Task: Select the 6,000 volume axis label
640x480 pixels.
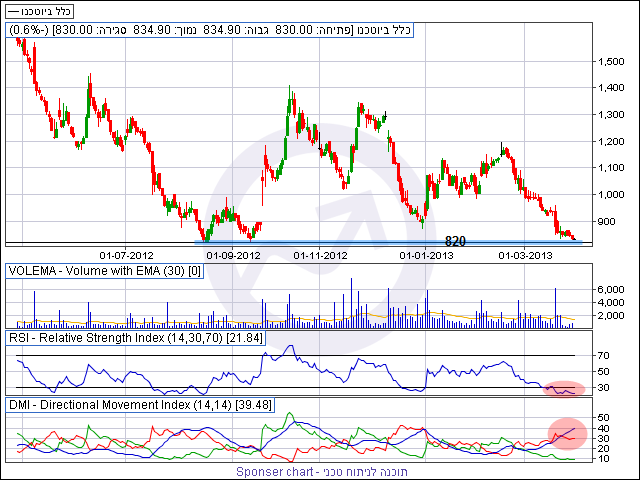Action: coord(611,289)
